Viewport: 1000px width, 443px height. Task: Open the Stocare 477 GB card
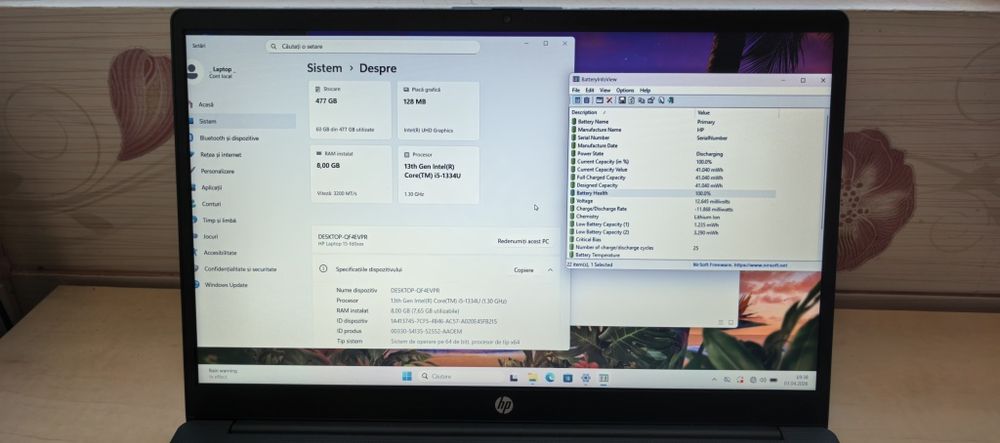pos(350,110)
